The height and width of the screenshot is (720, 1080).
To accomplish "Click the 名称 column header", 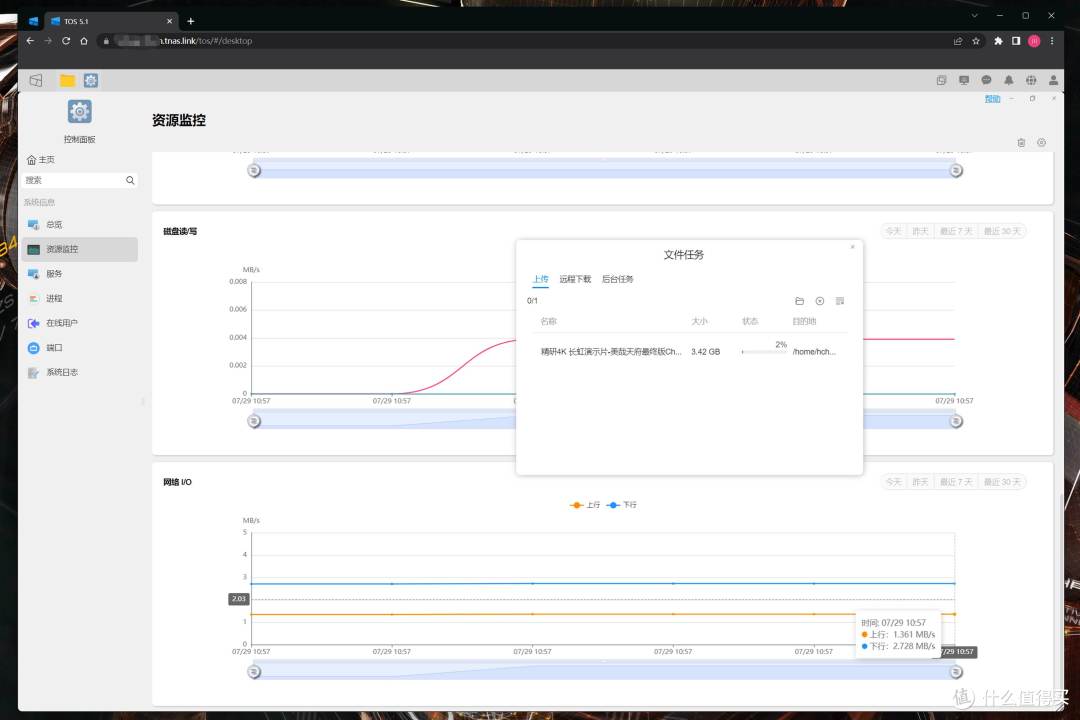I will pyautogui.click(x=548, y=322).
